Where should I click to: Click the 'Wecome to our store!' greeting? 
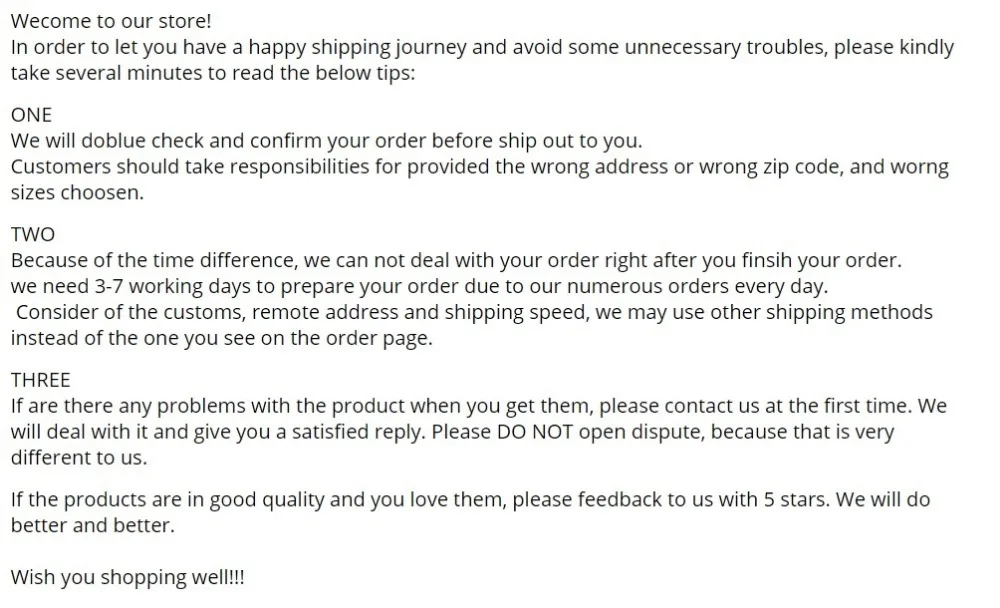[x=111, y=21]
